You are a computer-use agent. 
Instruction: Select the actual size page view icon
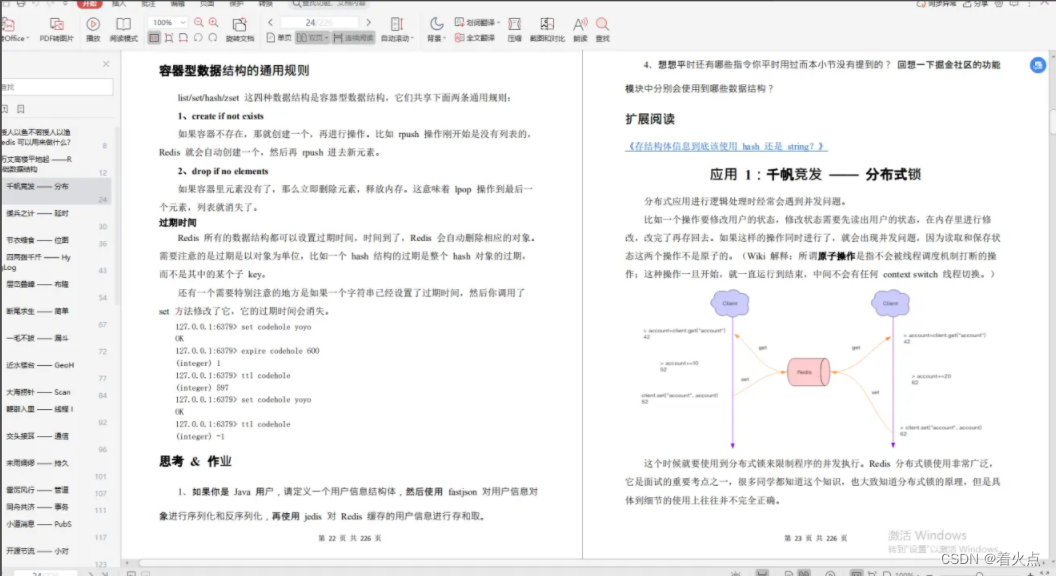coord(154,38)
